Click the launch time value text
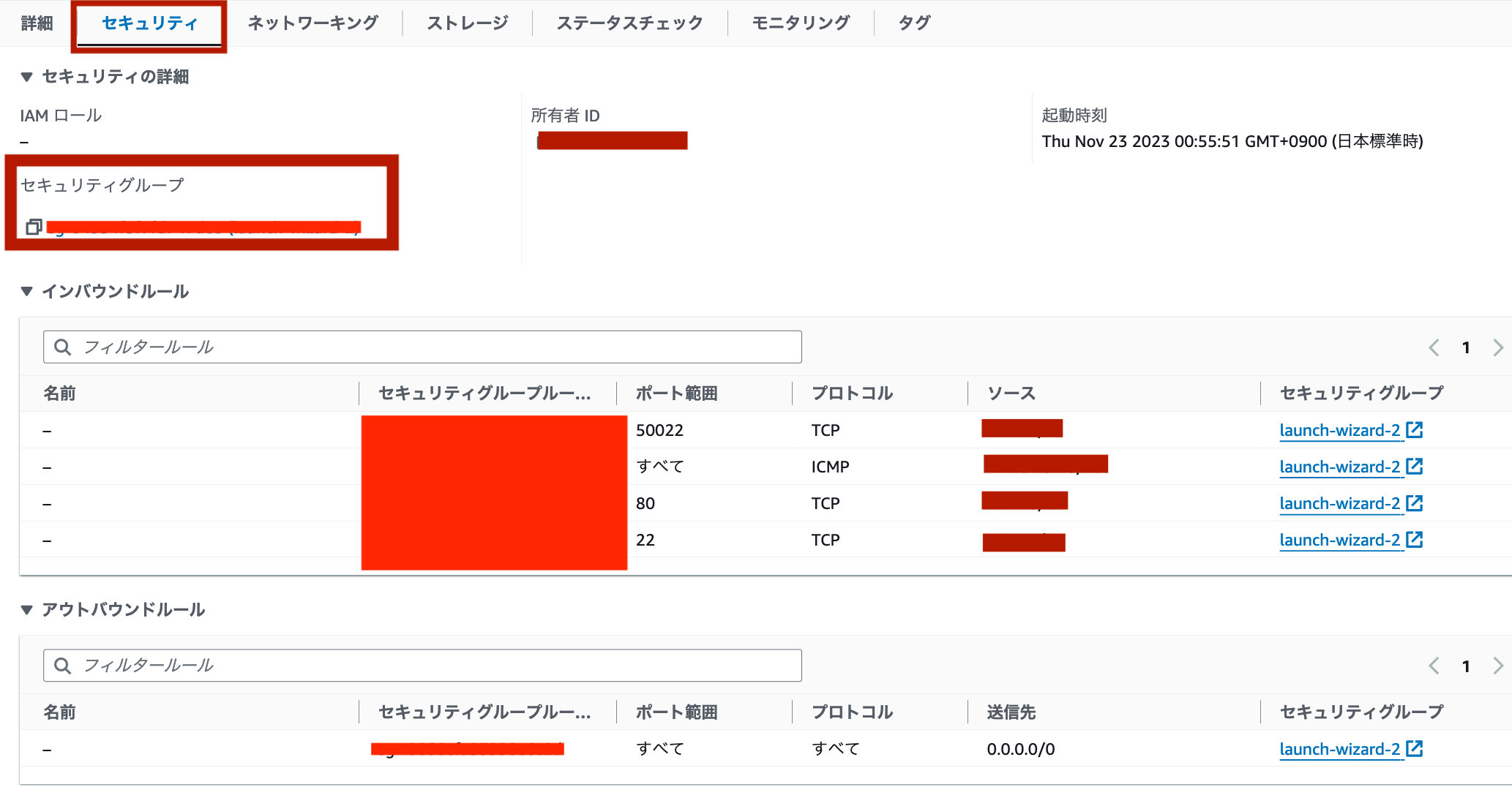The height and width of the screenshot is (787, 1512). pos(1232,141)
